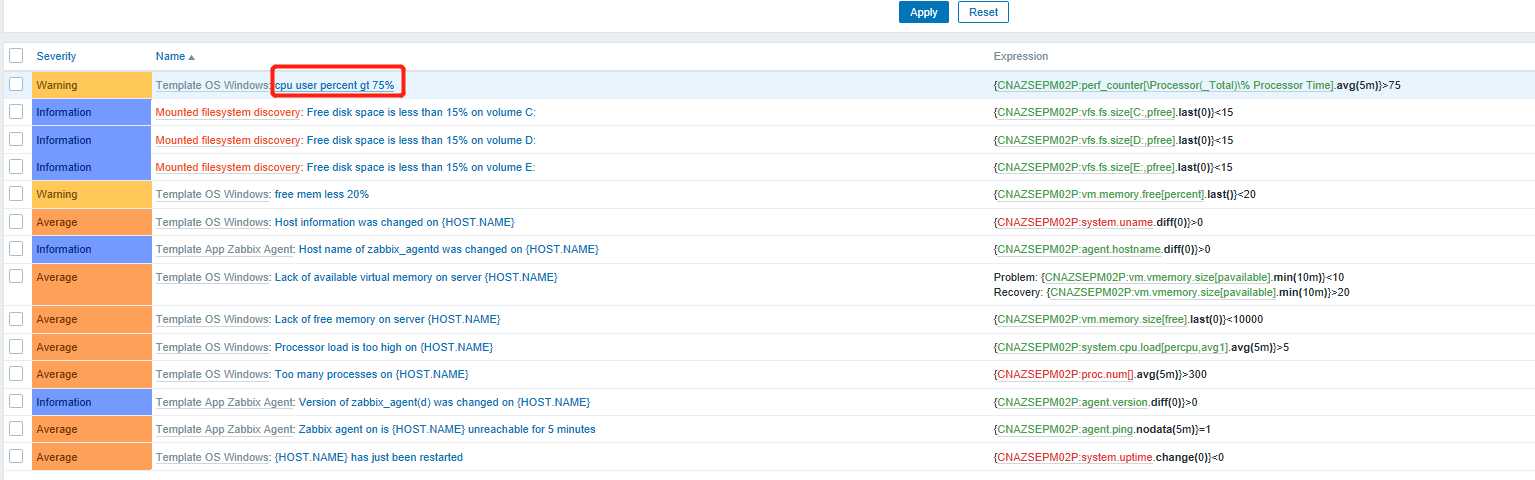Open Too many processes on {HOST.NAME} trigger
The width and height of the screenshot is (1535, 480).
point(372,374)
